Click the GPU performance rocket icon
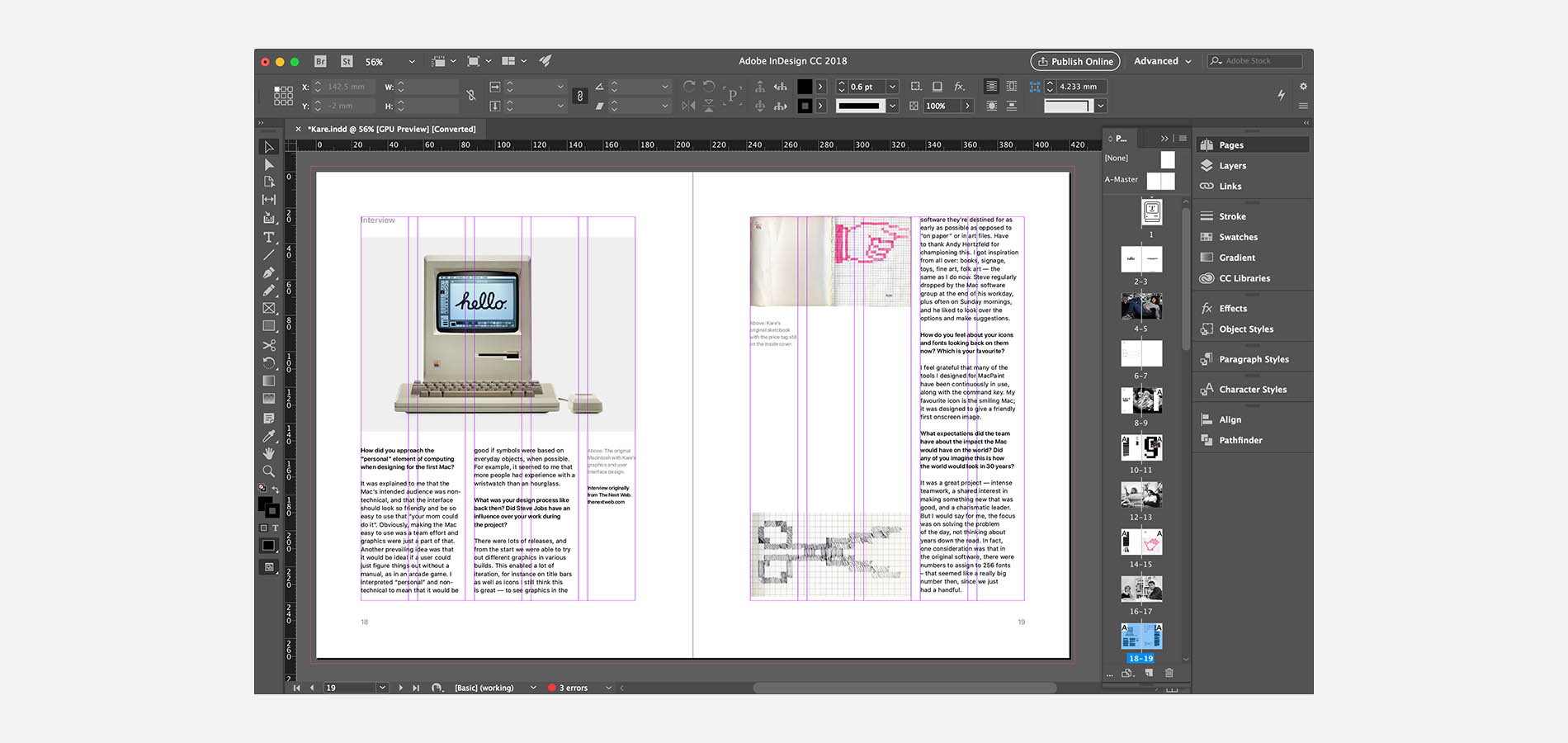 click(545, 61)
